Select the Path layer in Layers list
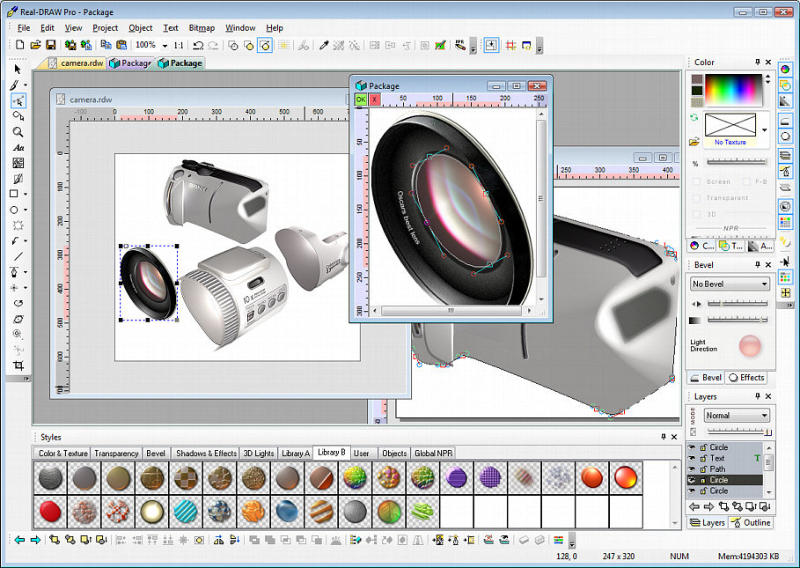 (724, 469)
